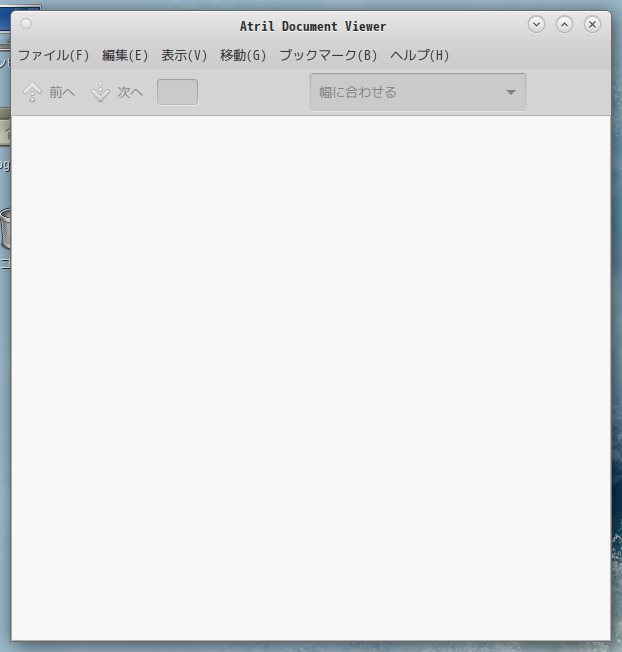Image resolution: width=622 pixels, height=652 pixels.
Task: Click the 前へ previous page up-arrow icon
Action: click(32, 92)
